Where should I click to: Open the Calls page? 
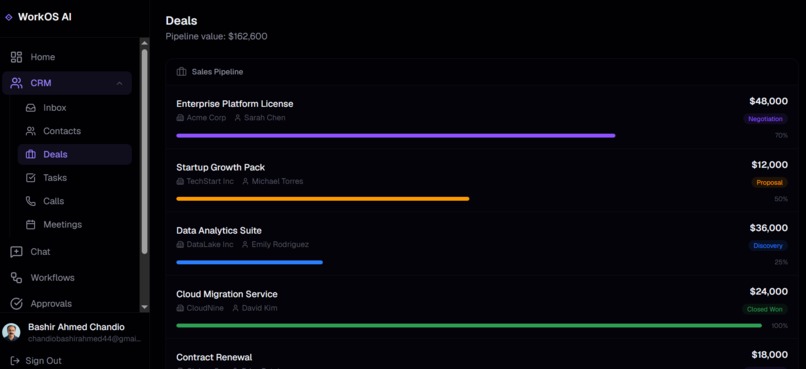pyautogui.click(x=75, y=201)
